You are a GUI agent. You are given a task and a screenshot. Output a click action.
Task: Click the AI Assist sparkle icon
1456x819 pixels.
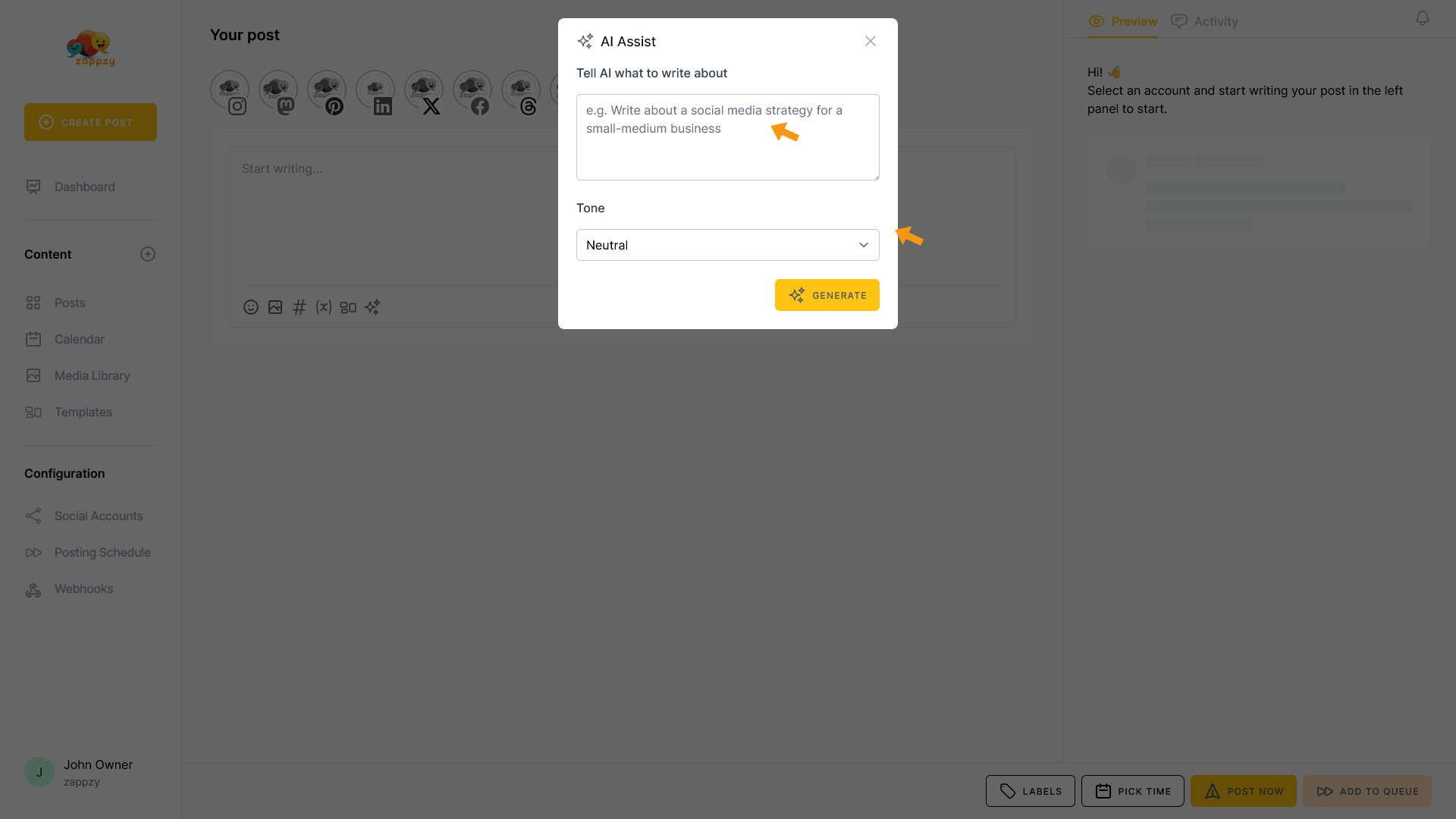[372, 307]
